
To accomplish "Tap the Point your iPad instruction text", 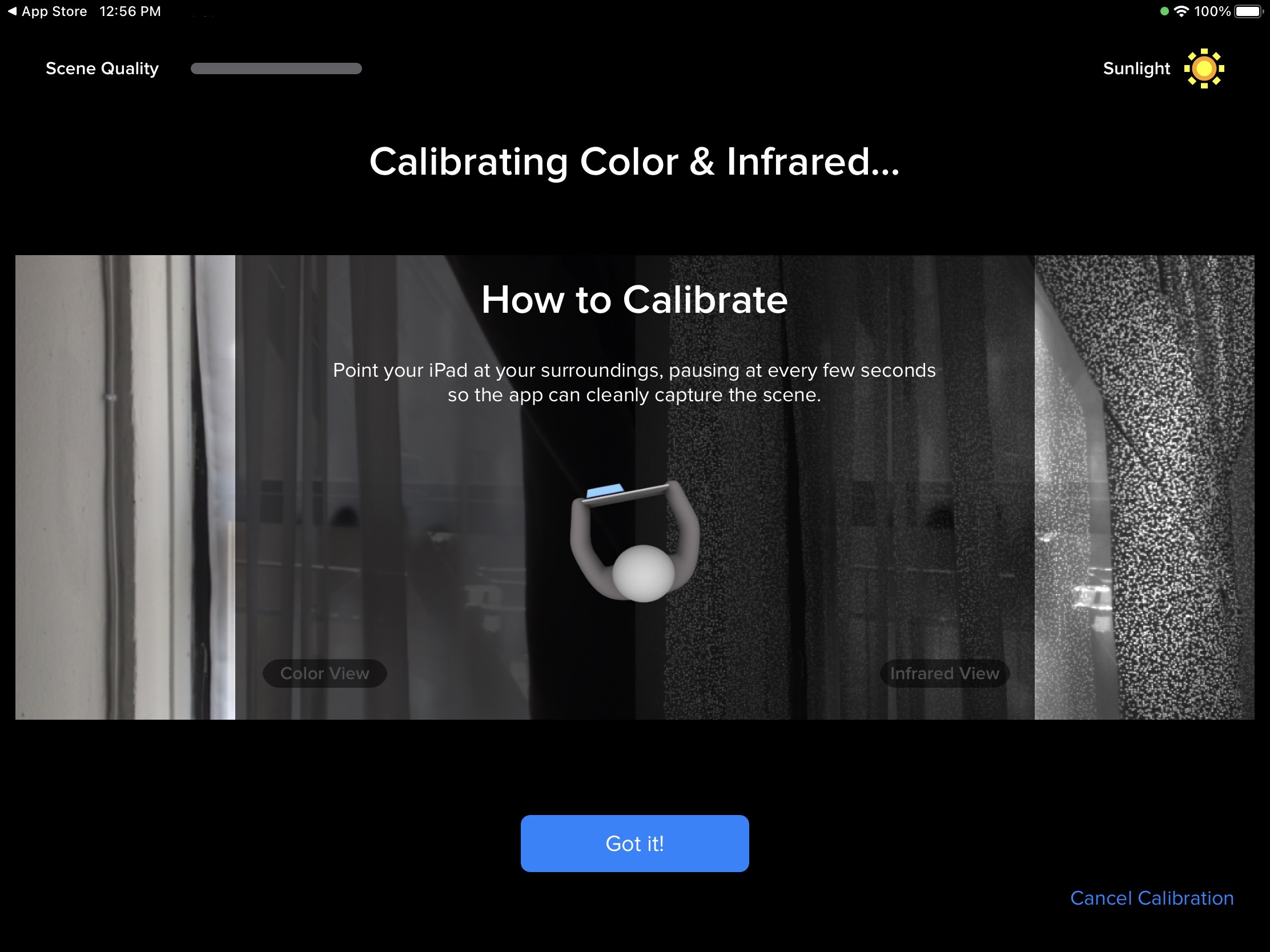I will [634, 382].
